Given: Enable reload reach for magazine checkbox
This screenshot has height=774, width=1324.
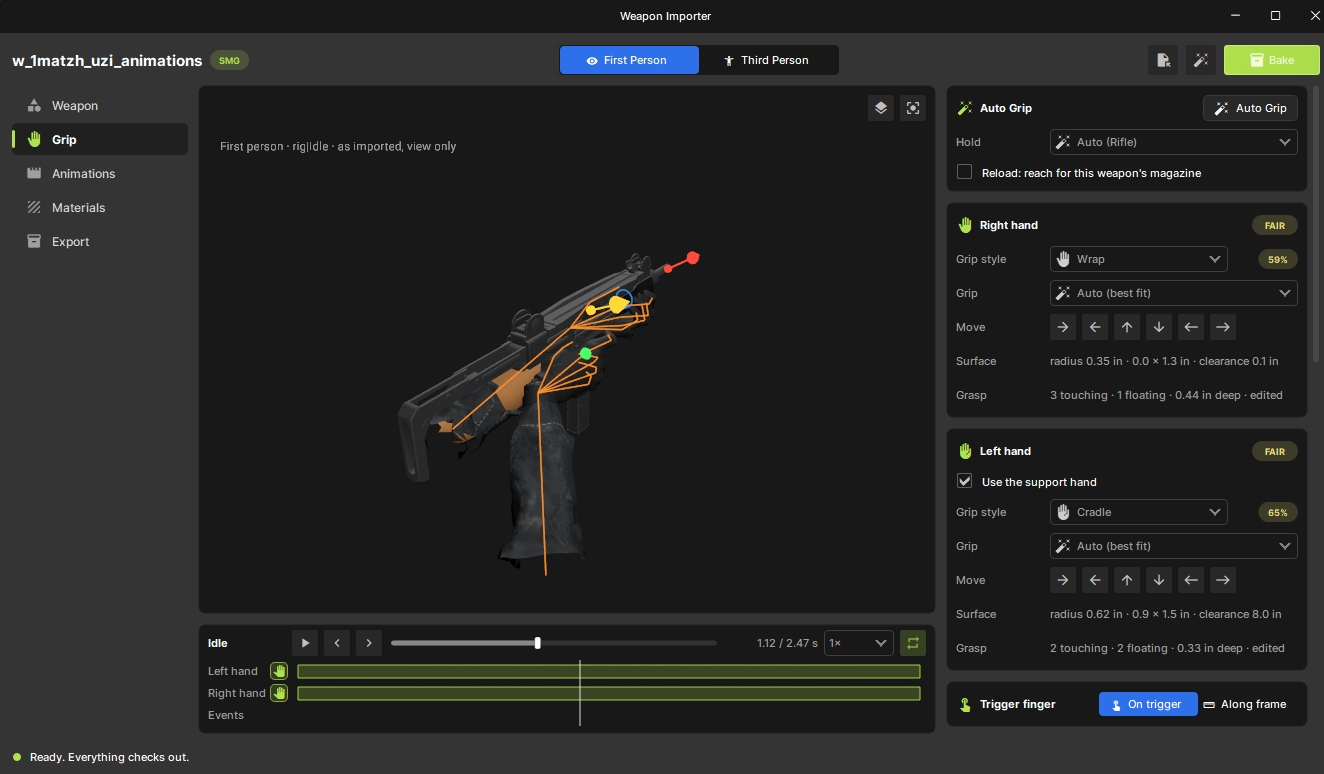Looking at the screenshot, I should (964, 172).
